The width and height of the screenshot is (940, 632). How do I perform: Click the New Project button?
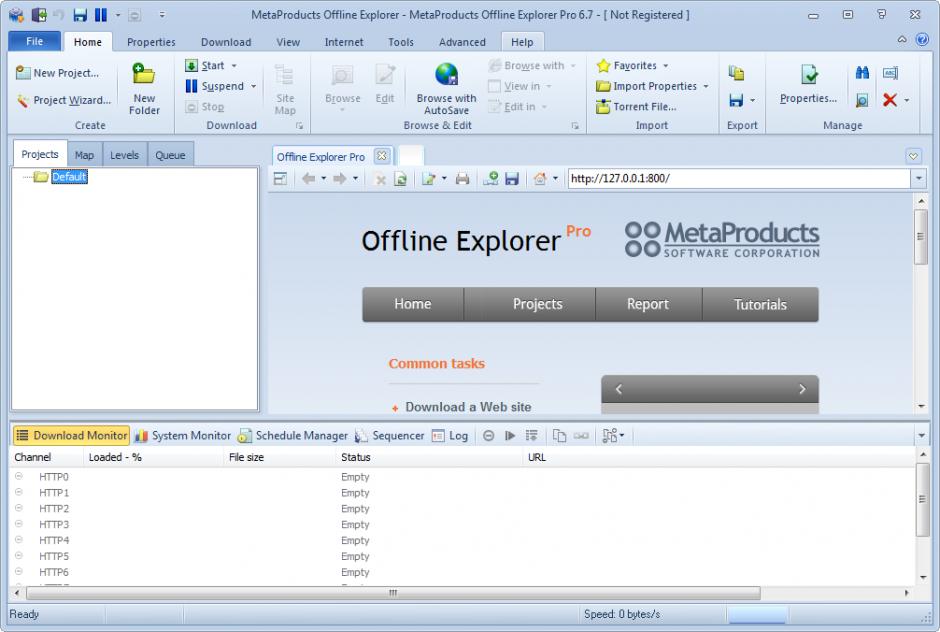coord(57,73)
